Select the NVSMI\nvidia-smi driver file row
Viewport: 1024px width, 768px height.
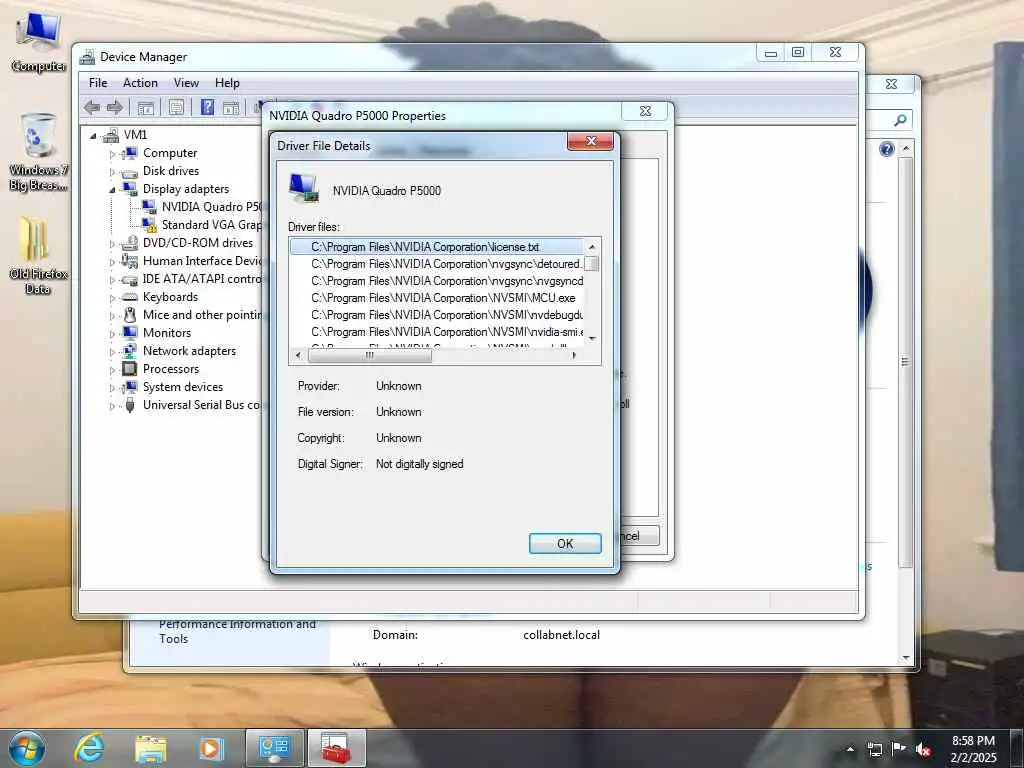click(436, 332)
